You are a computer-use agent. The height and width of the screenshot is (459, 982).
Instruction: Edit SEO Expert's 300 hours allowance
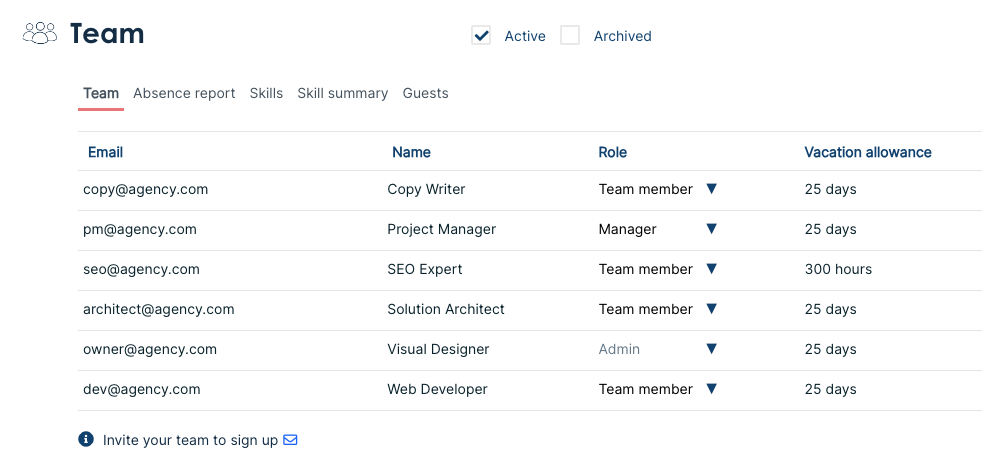click(x=838, y=269)
